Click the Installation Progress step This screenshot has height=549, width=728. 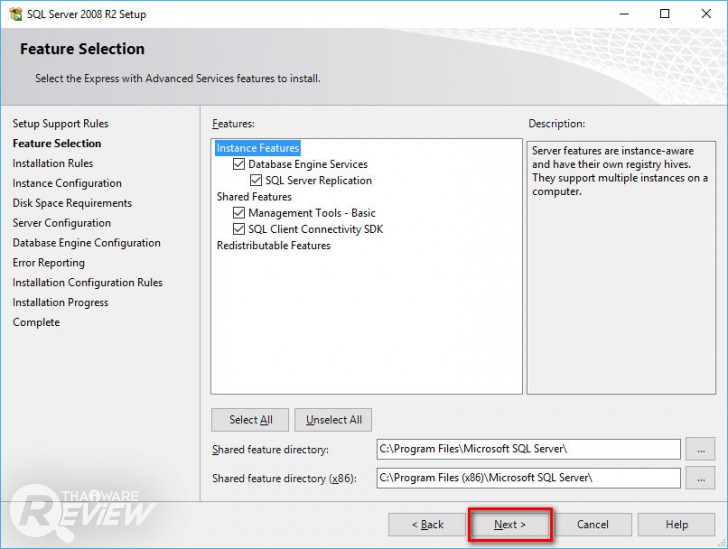(60, 303)
